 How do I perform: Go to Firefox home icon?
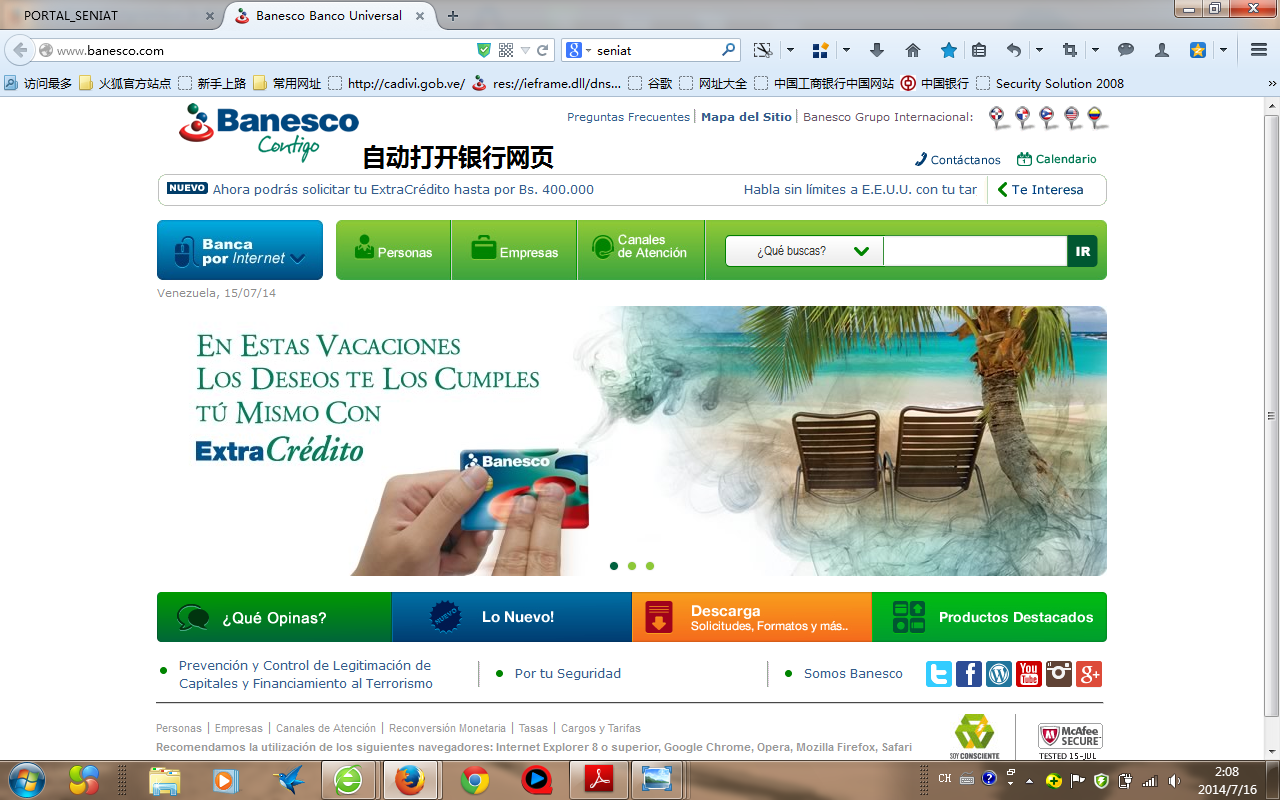(x=912, y=50)
